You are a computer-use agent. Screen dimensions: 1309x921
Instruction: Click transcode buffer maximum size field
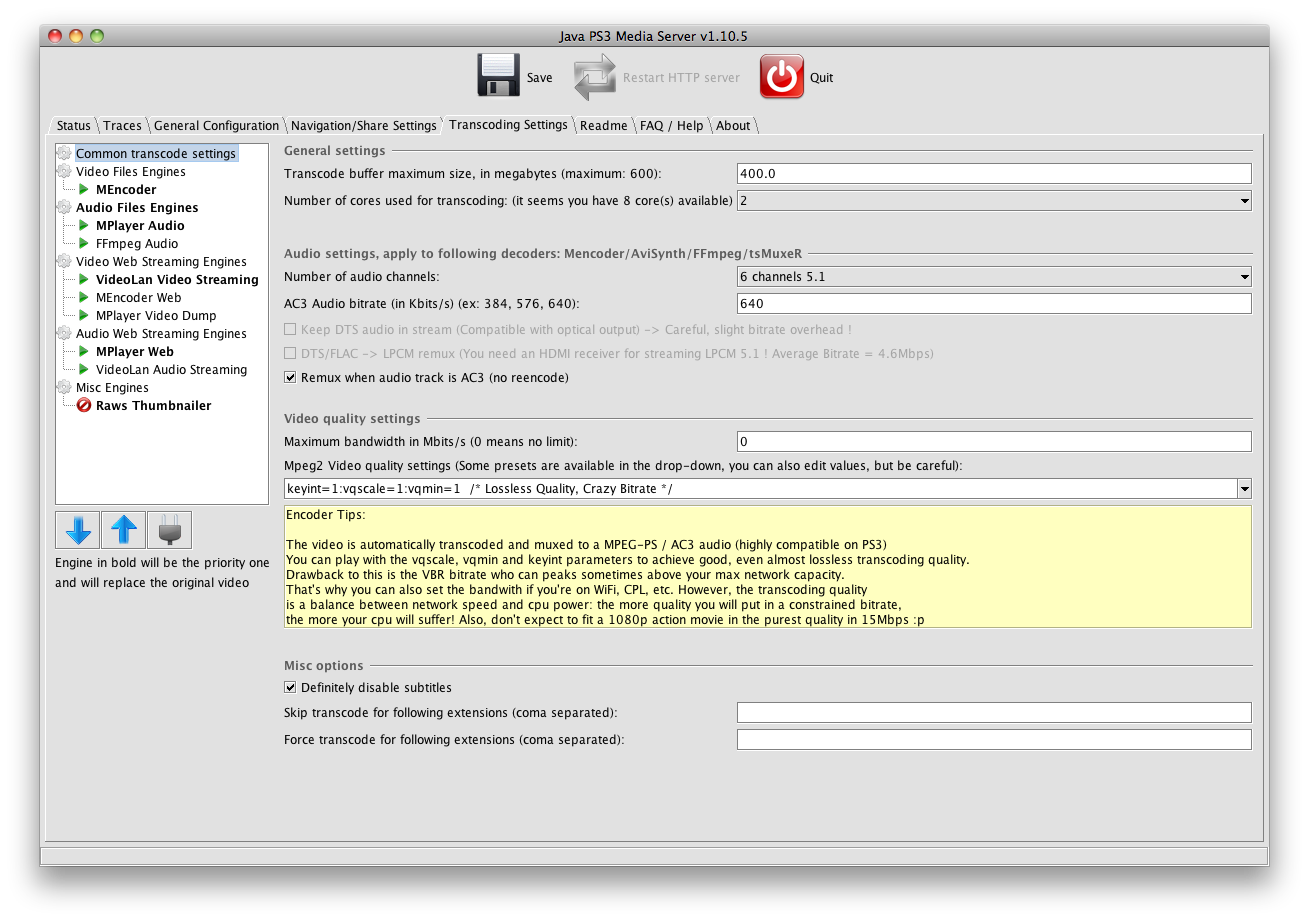click(x=994, y=174)
